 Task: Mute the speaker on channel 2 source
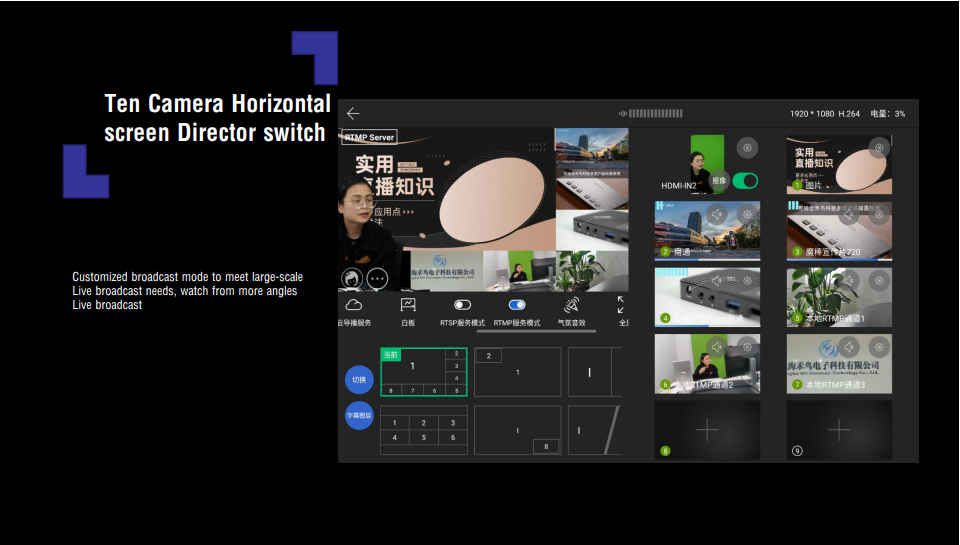pyautogui.click(x=717, y=214)
